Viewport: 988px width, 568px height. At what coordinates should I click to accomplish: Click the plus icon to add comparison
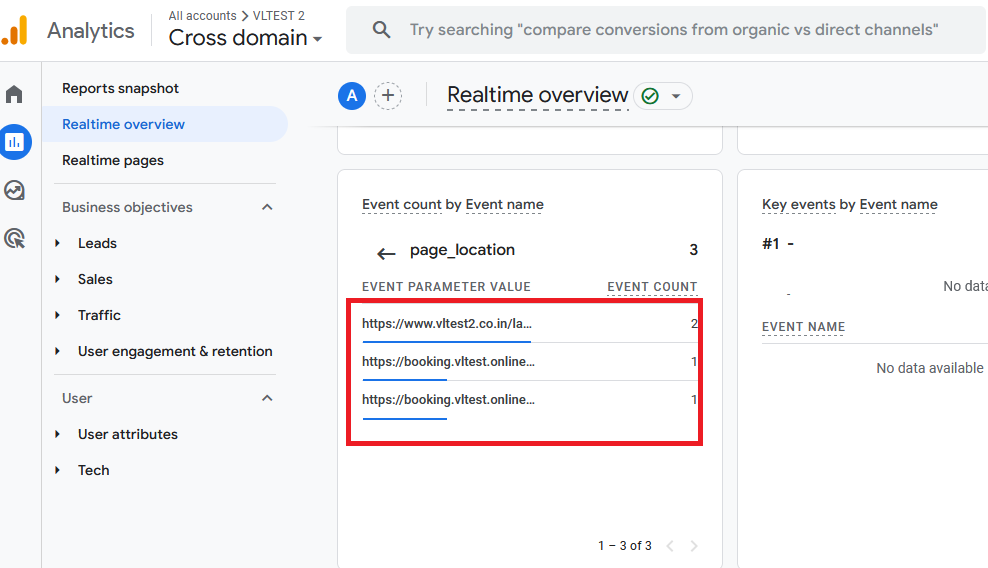point(388,96)
